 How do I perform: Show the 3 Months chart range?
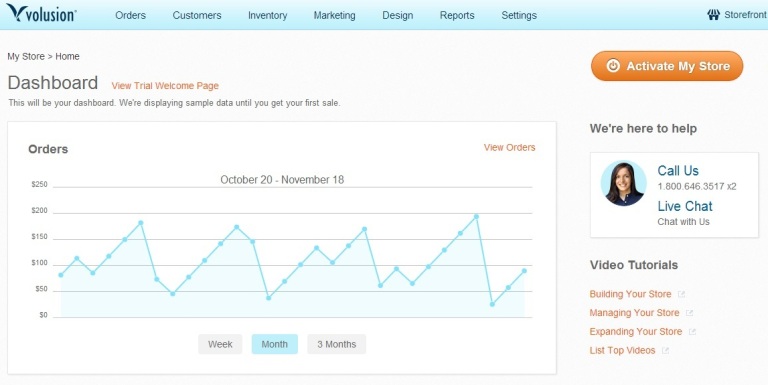(x=336, y=344)
